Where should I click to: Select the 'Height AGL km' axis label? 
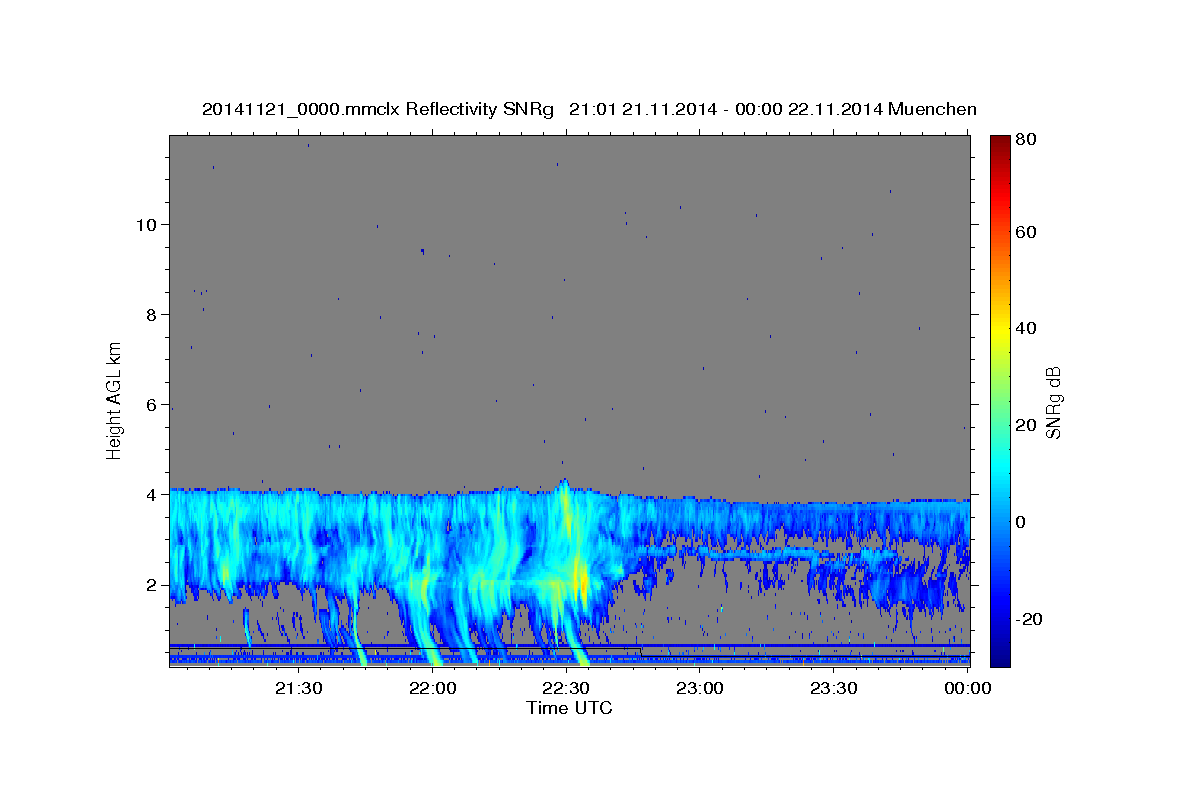[115, 400]
